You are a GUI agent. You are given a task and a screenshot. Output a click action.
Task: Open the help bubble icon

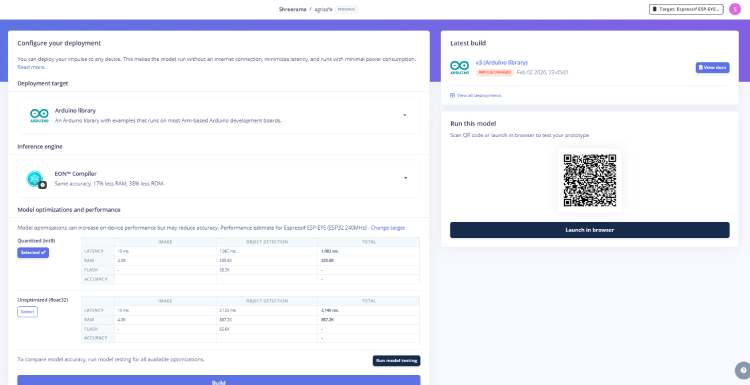coord(743,370)
